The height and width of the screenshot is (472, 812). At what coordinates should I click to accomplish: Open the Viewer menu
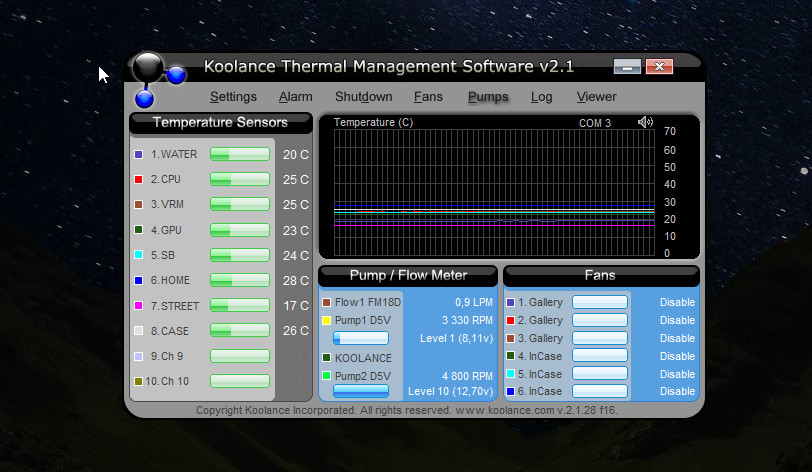point(596,97)
